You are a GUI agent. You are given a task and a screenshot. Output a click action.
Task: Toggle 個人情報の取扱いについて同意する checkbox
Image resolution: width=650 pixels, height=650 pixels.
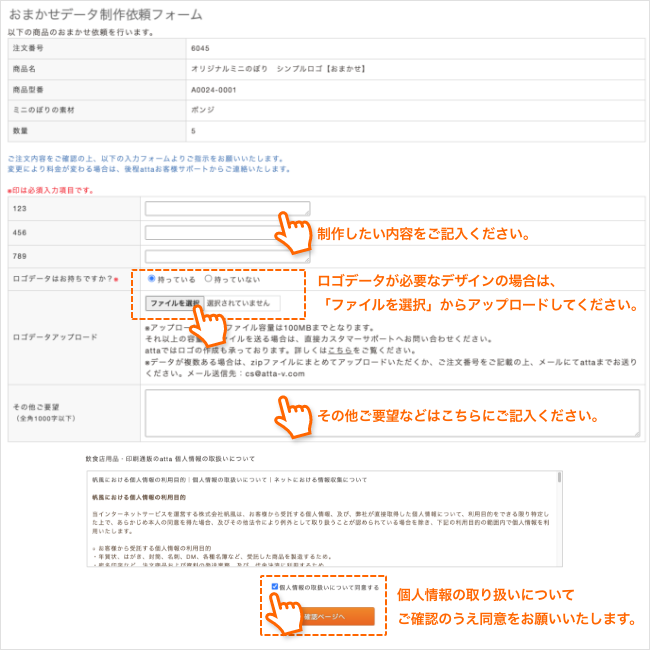tap(274, 586)
